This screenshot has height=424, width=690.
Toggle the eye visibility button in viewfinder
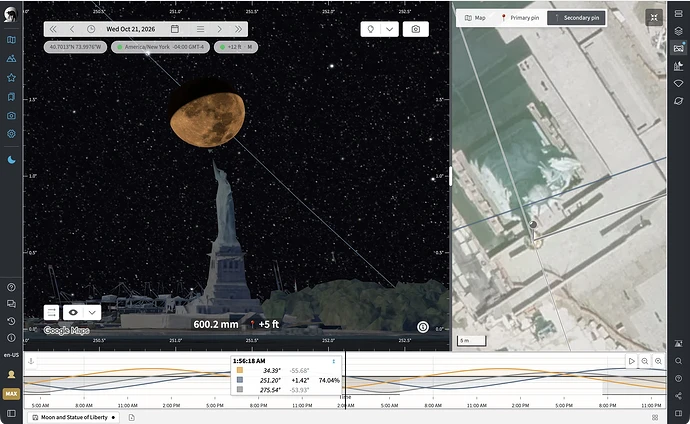73,312
